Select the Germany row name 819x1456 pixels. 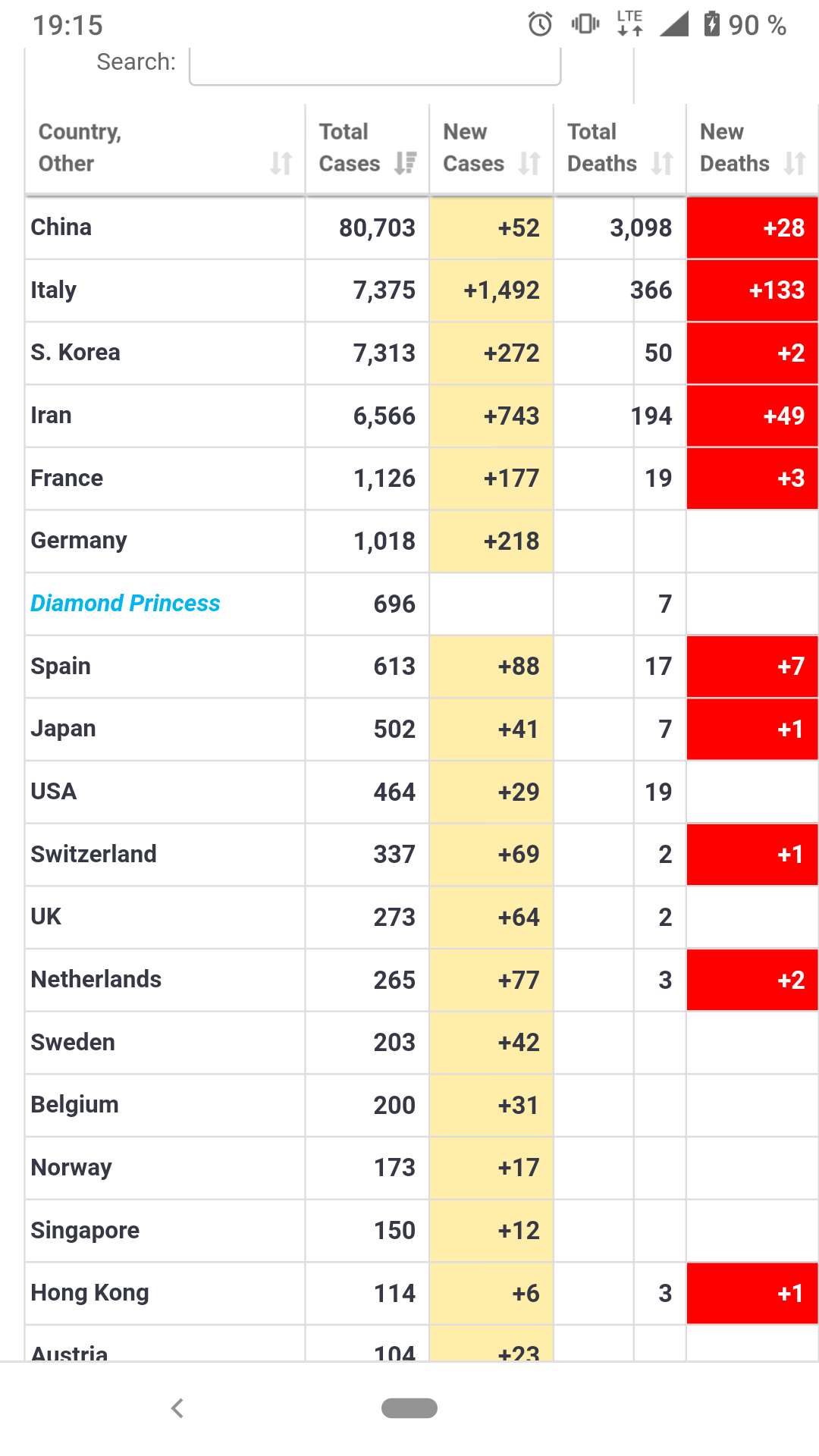(79, 541)
